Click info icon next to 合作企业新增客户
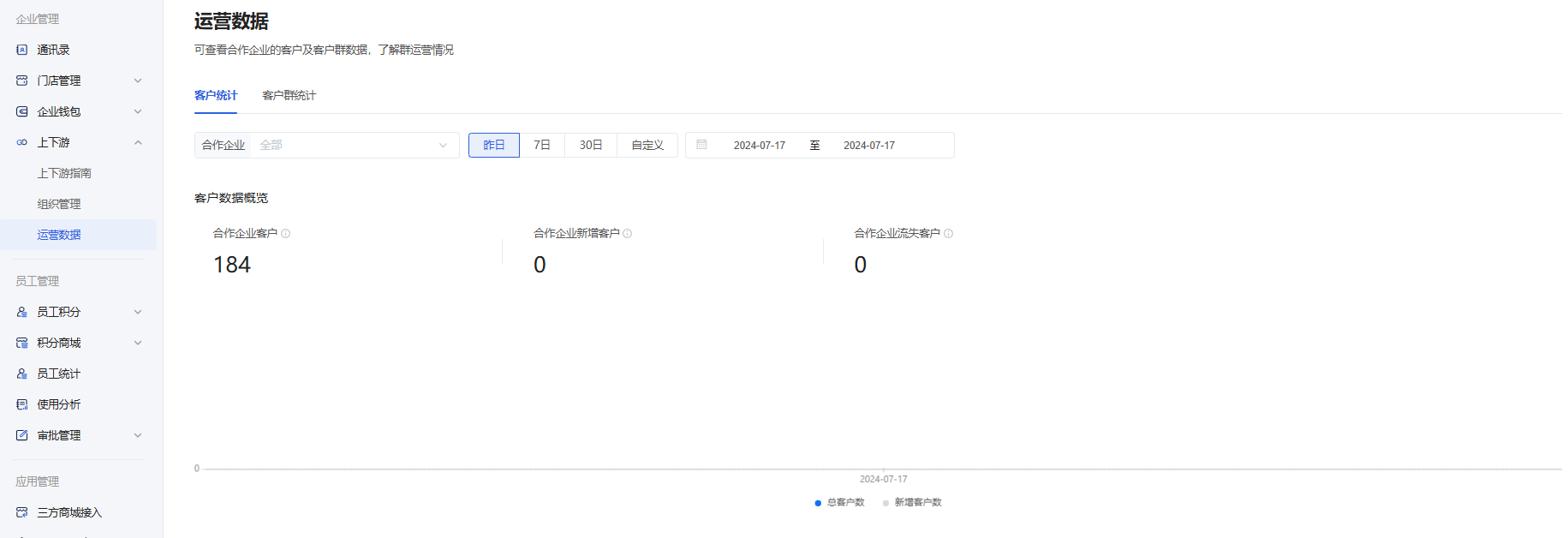Image resolution: width=1568 pixels, height=538 pixels. click(x=628, y=233)
